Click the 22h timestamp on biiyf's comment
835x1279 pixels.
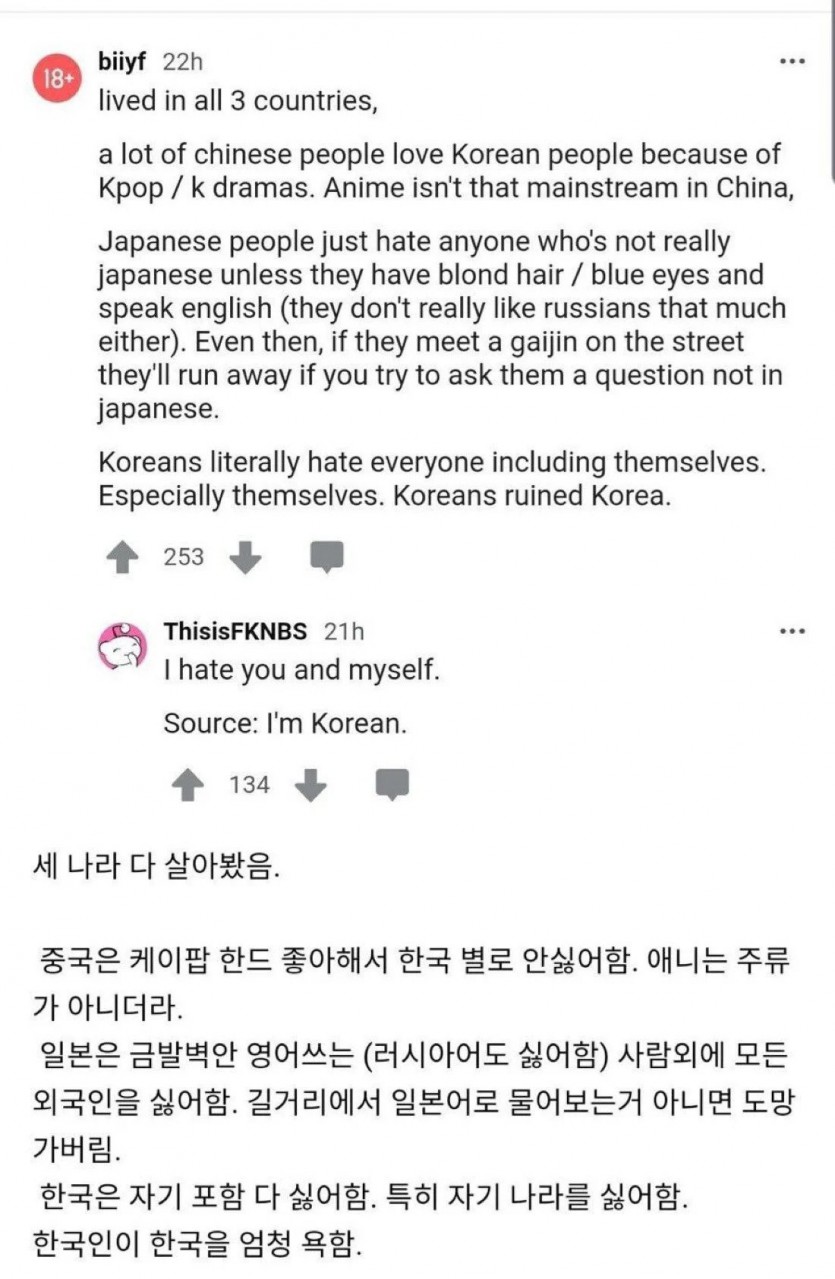click(183, 62)
